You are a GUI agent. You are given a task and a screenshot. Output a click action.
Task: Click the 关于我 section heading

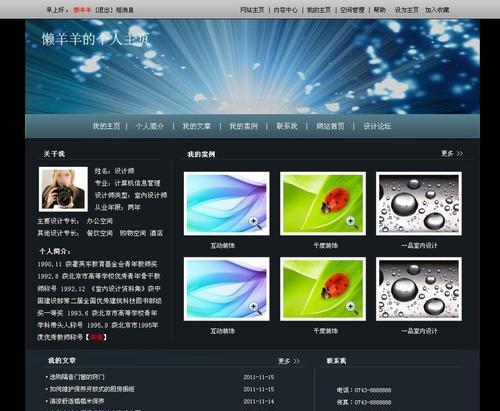pos(54,154)
